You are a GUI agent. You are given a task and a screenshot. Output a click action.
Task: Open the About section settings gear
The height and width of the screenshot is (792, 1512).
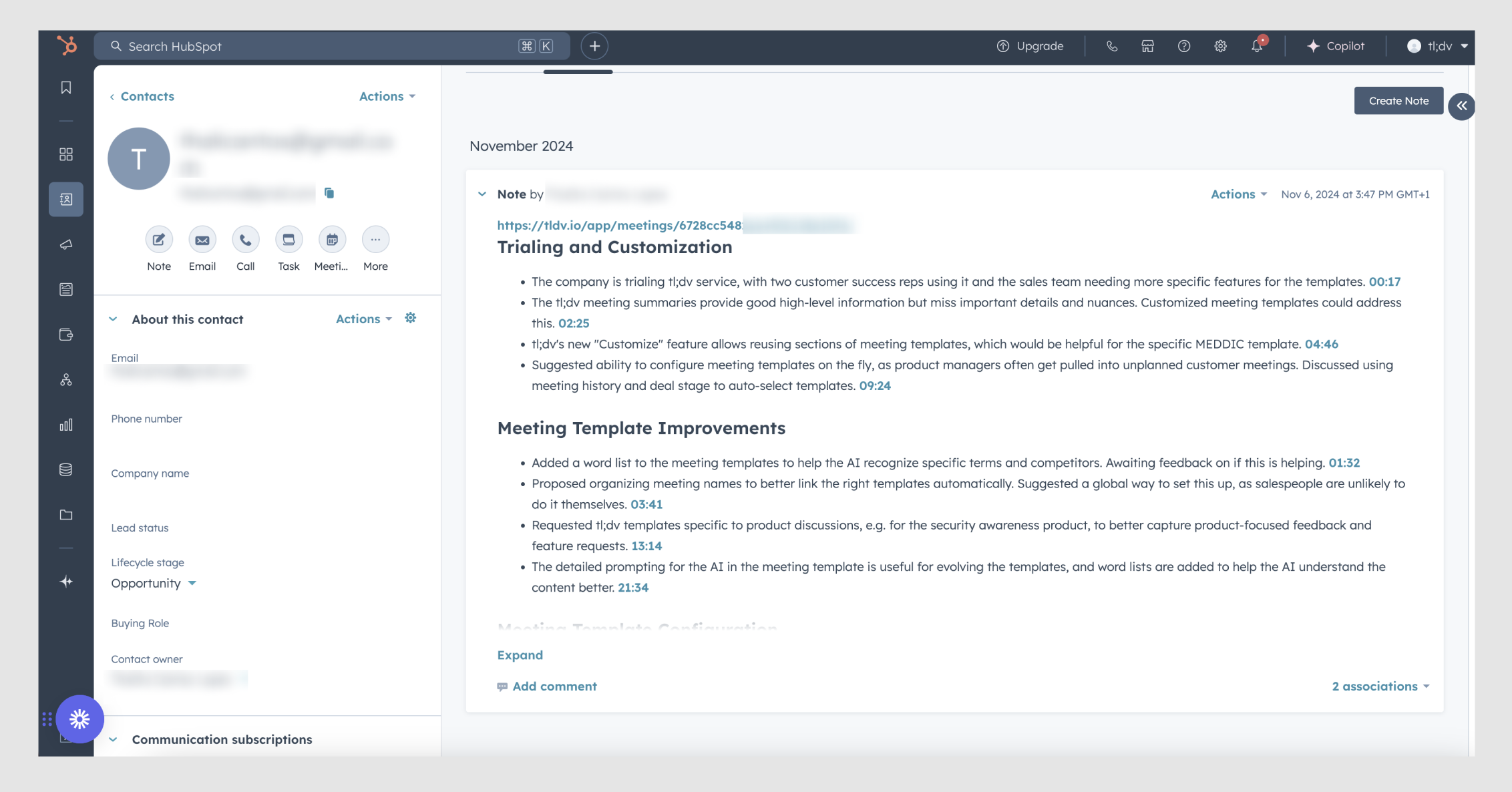(411, 318)
